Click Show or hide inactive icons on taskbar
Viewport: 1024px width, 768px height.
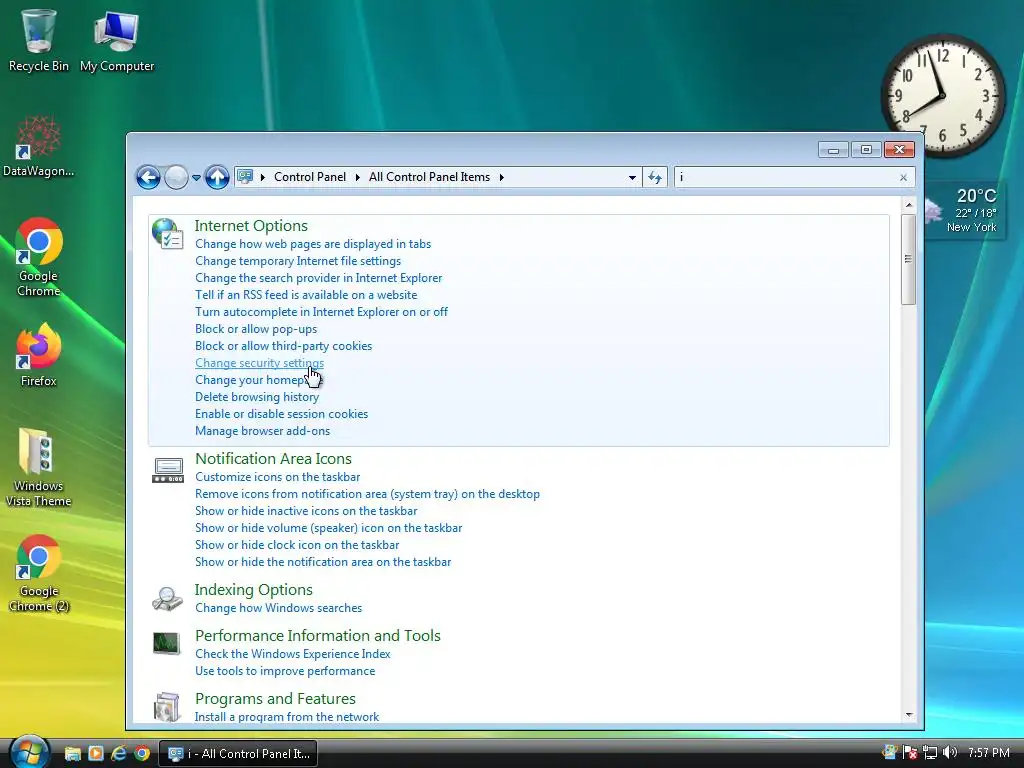306,511
